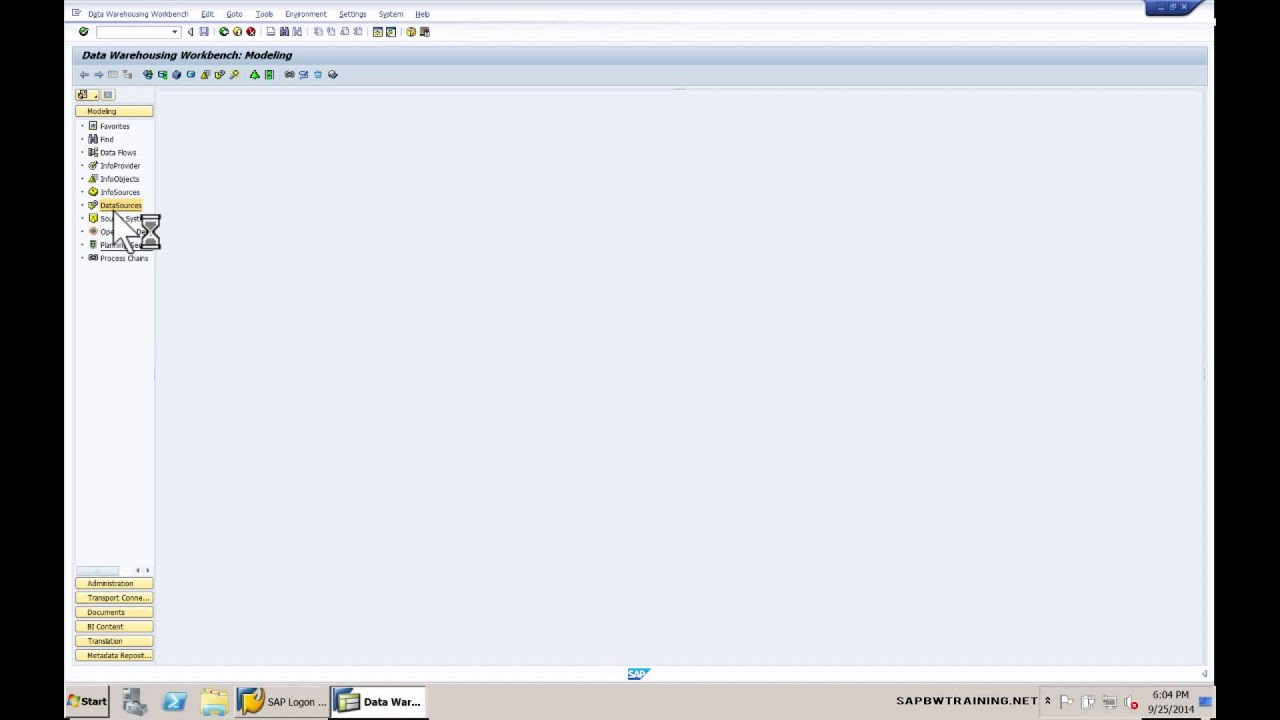
Task: Select Find in the Modeling tree
Action: (106, 140)
